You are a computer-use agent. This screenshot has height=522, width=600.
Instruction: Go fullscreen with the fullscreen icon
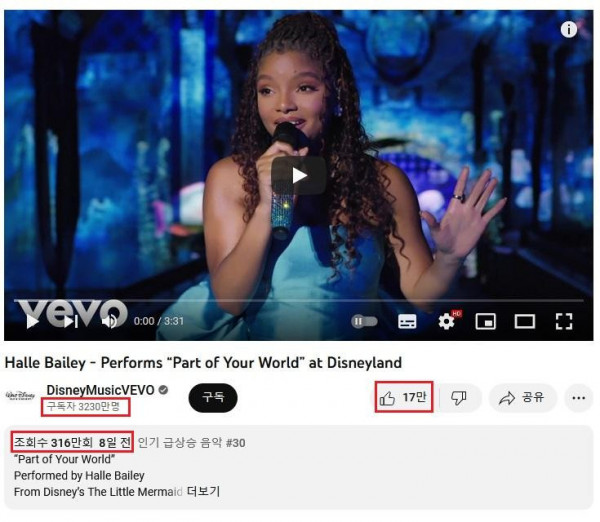pyautogui.click(x=564, y=321)
